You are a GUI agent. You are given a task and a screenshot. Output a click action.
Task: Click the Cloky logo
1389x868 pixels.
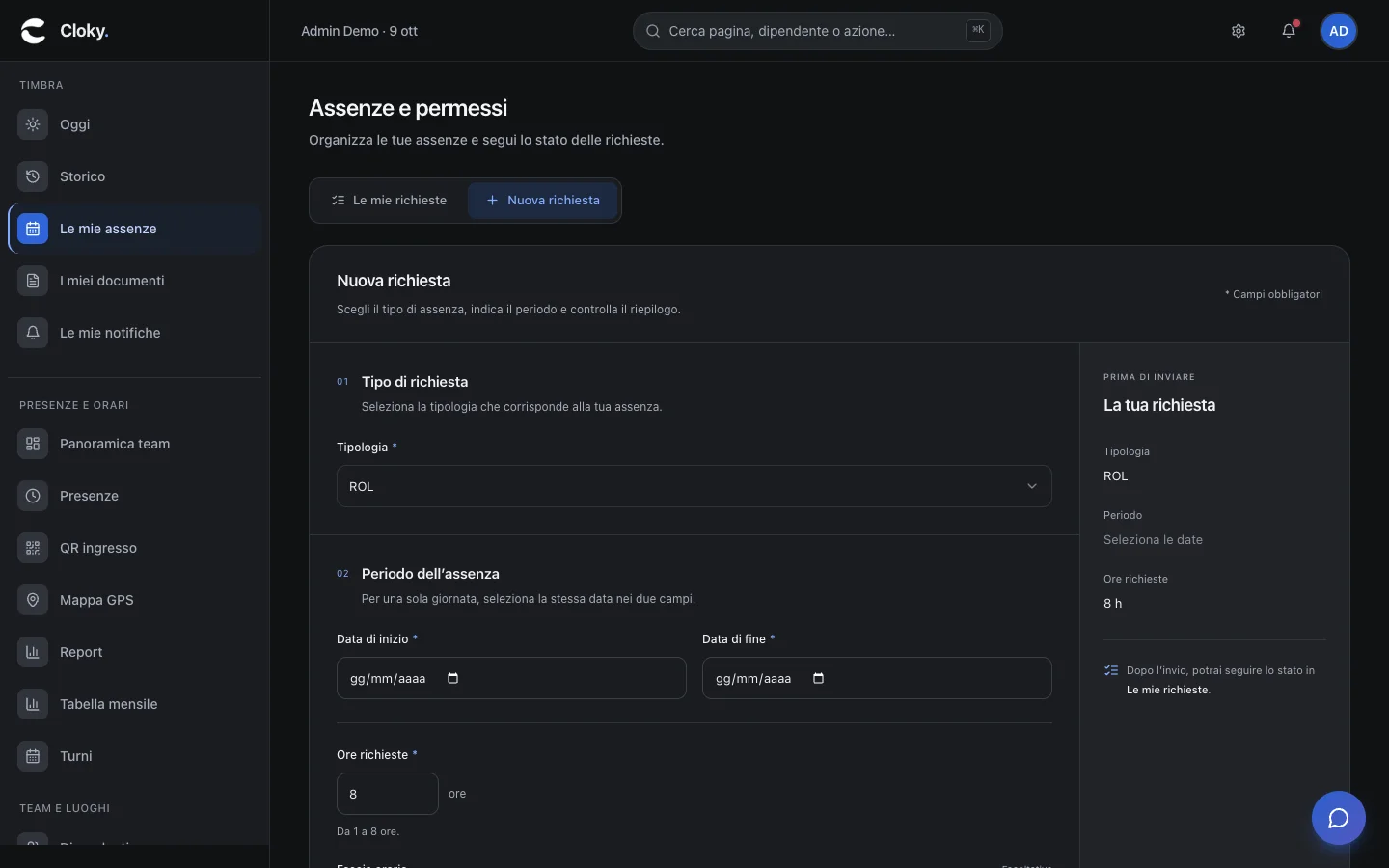pos(65,31)
